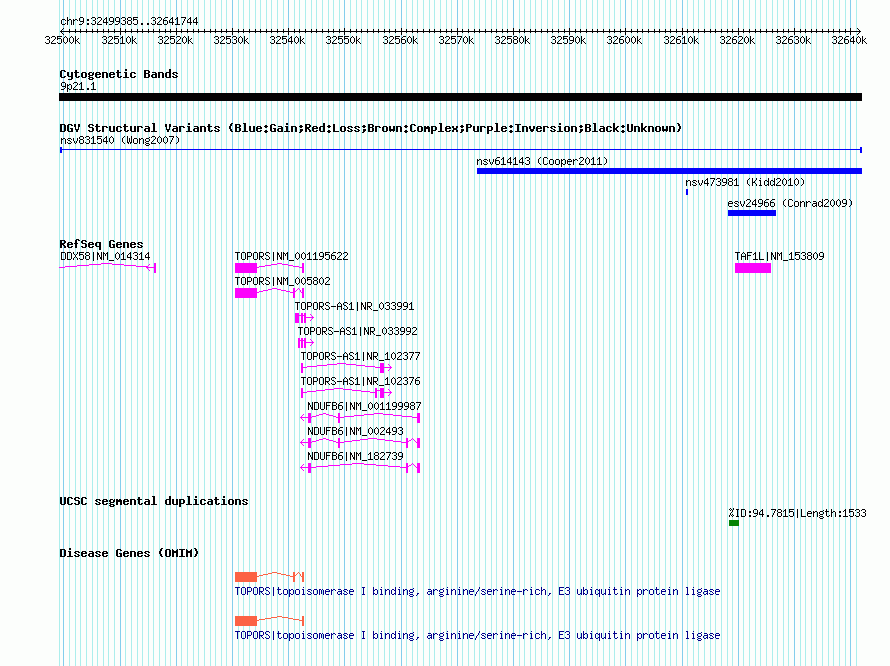Click the nsv831540 (Wong2007) variant label
Viewport: 890px width, 666px height.
[120, 140]
